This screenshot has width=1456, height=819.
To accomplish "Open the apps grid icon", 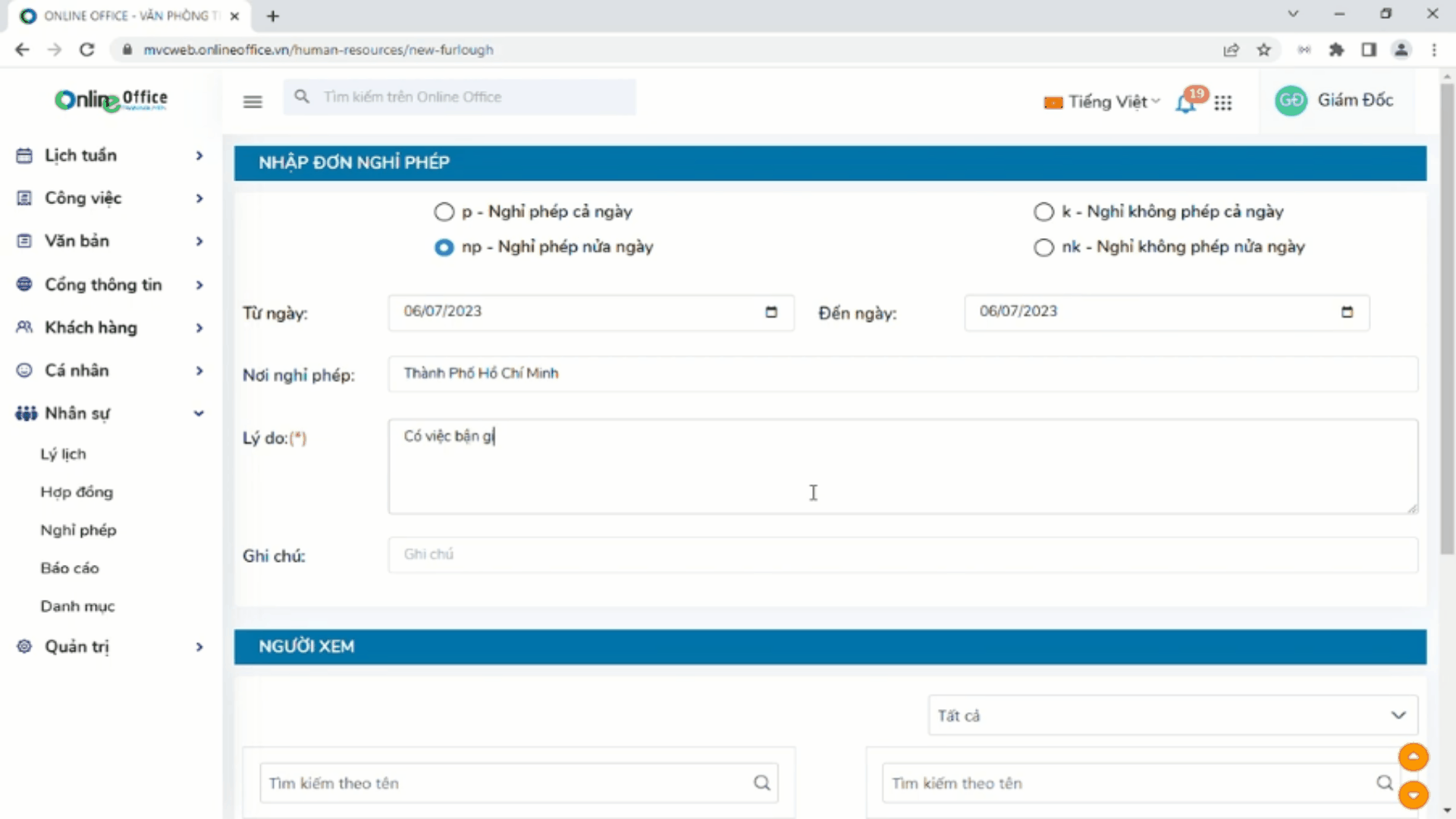I will pyautogui.click(x=1223, y=102).
